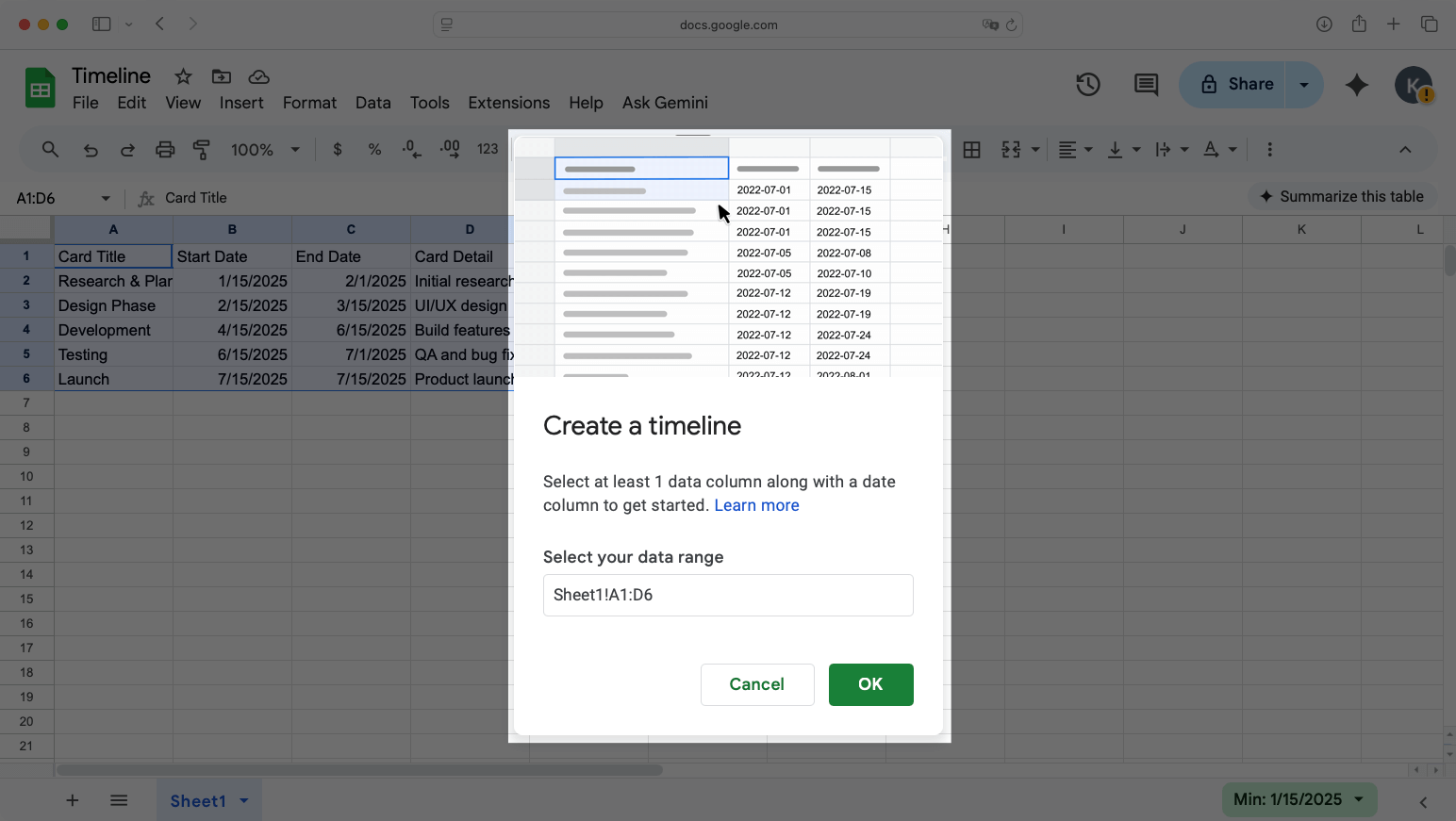
Task: Open merge cells options
Action: (1011, 149)
